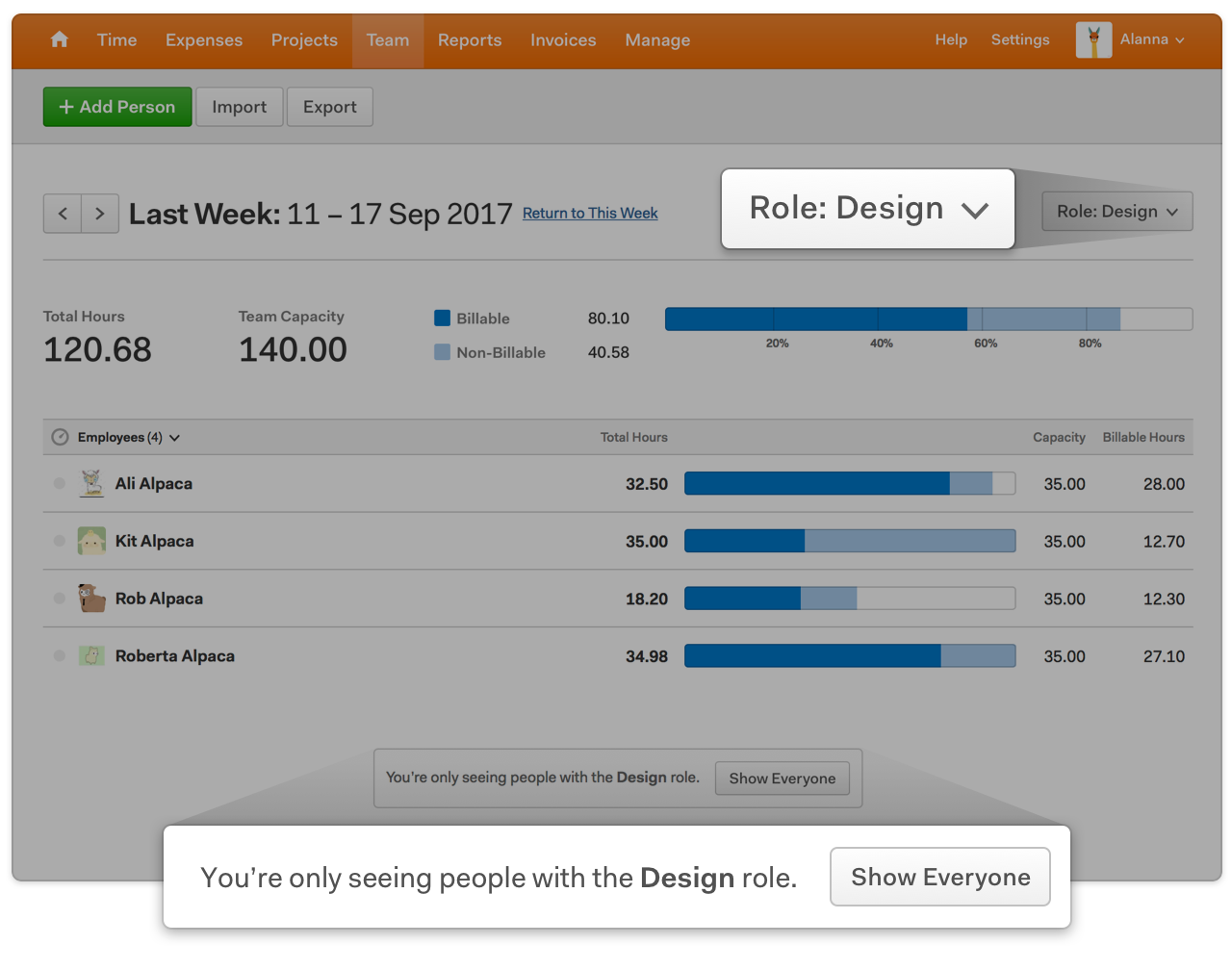This screenshot has width=1232, height=970.
Task: Click Roberta Alpaca's avatar picture
Action: (90, 655)
